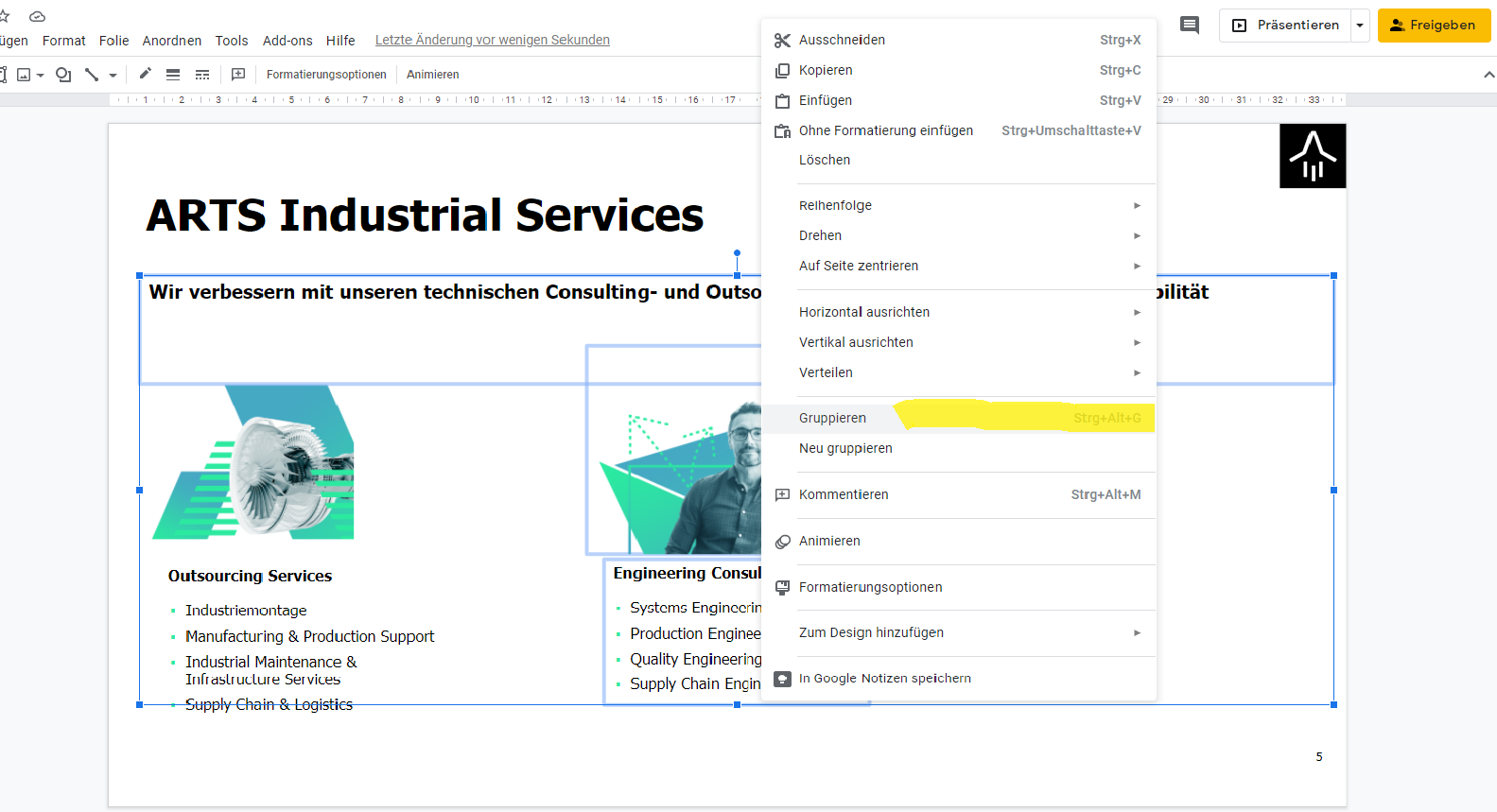Open the Format menu
1497x812 pixels.
[x=64, y=41]
